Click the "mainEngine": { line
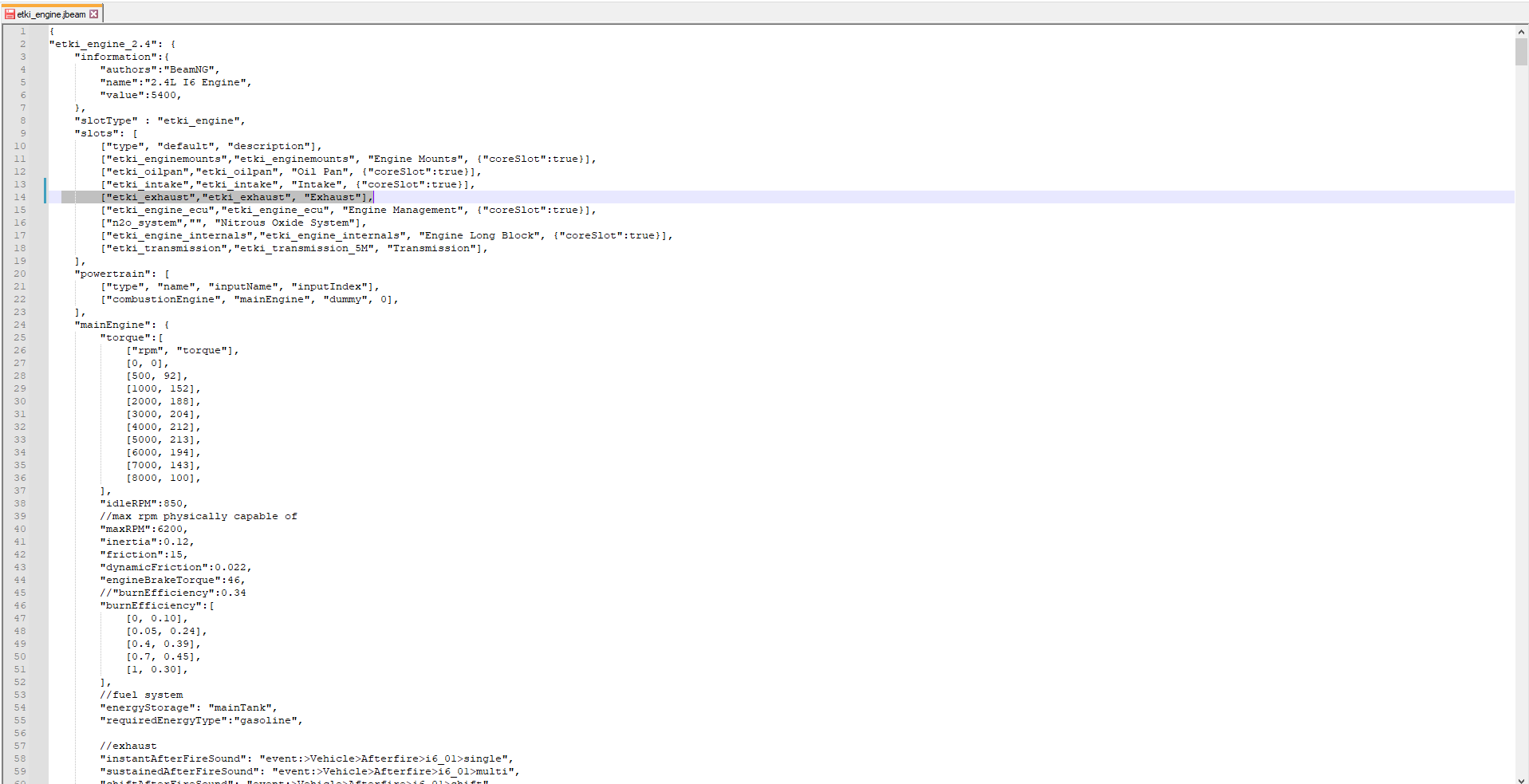This screenshot has width=1529, height=784. coord(122,325)
